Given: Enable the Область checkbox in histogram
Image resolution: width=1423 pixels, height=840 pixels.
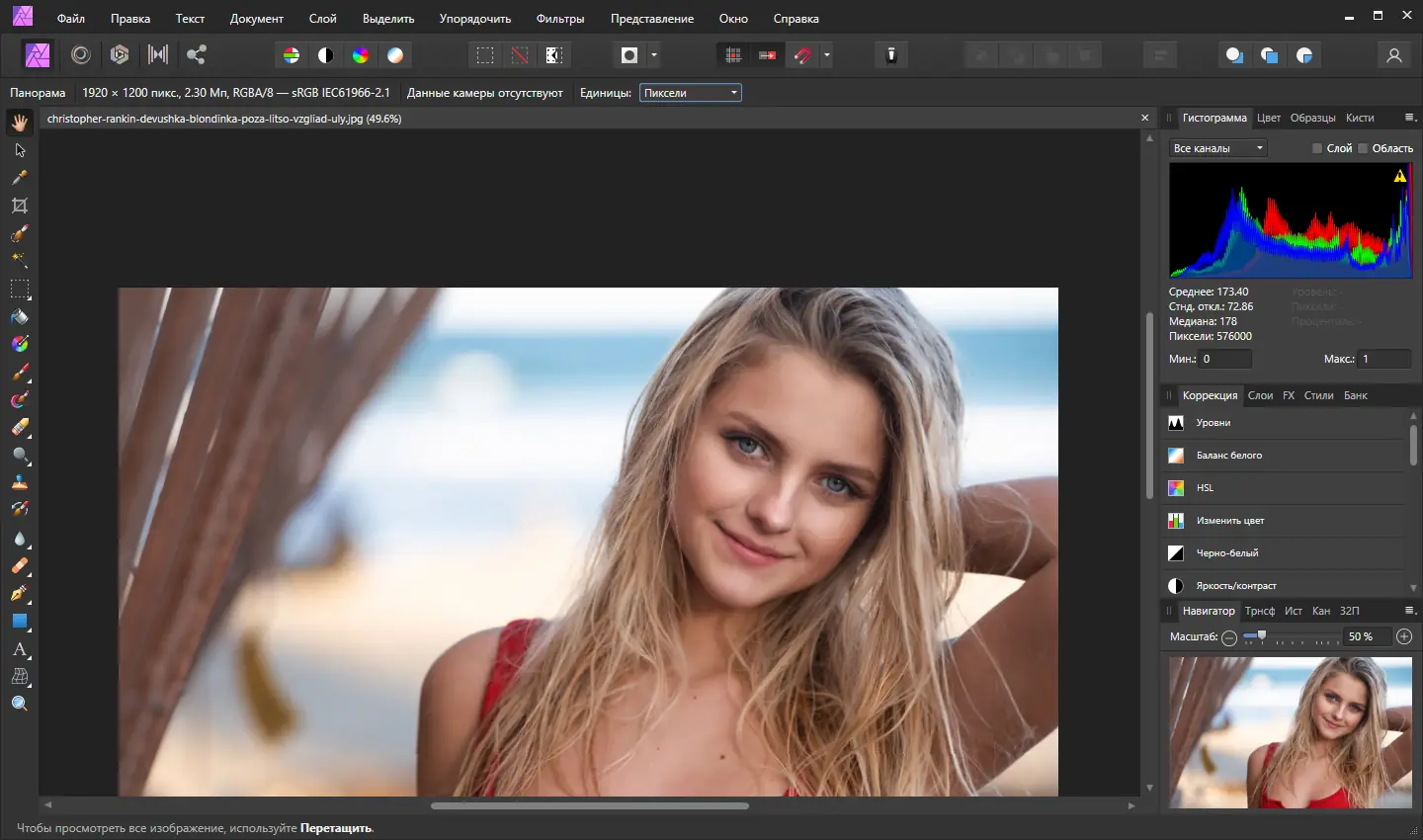Looking at the screenshot, I should (x=1363, y=148).
